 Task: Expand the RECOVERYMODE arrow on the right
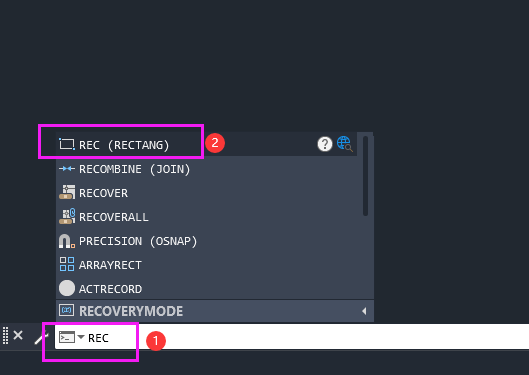click(x=364, y=311)
